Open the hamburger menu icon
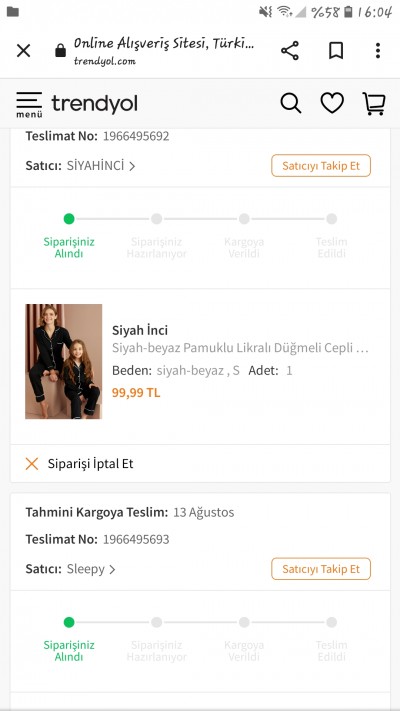The height and width of the screenshot is (711, 400). [29, 104]
